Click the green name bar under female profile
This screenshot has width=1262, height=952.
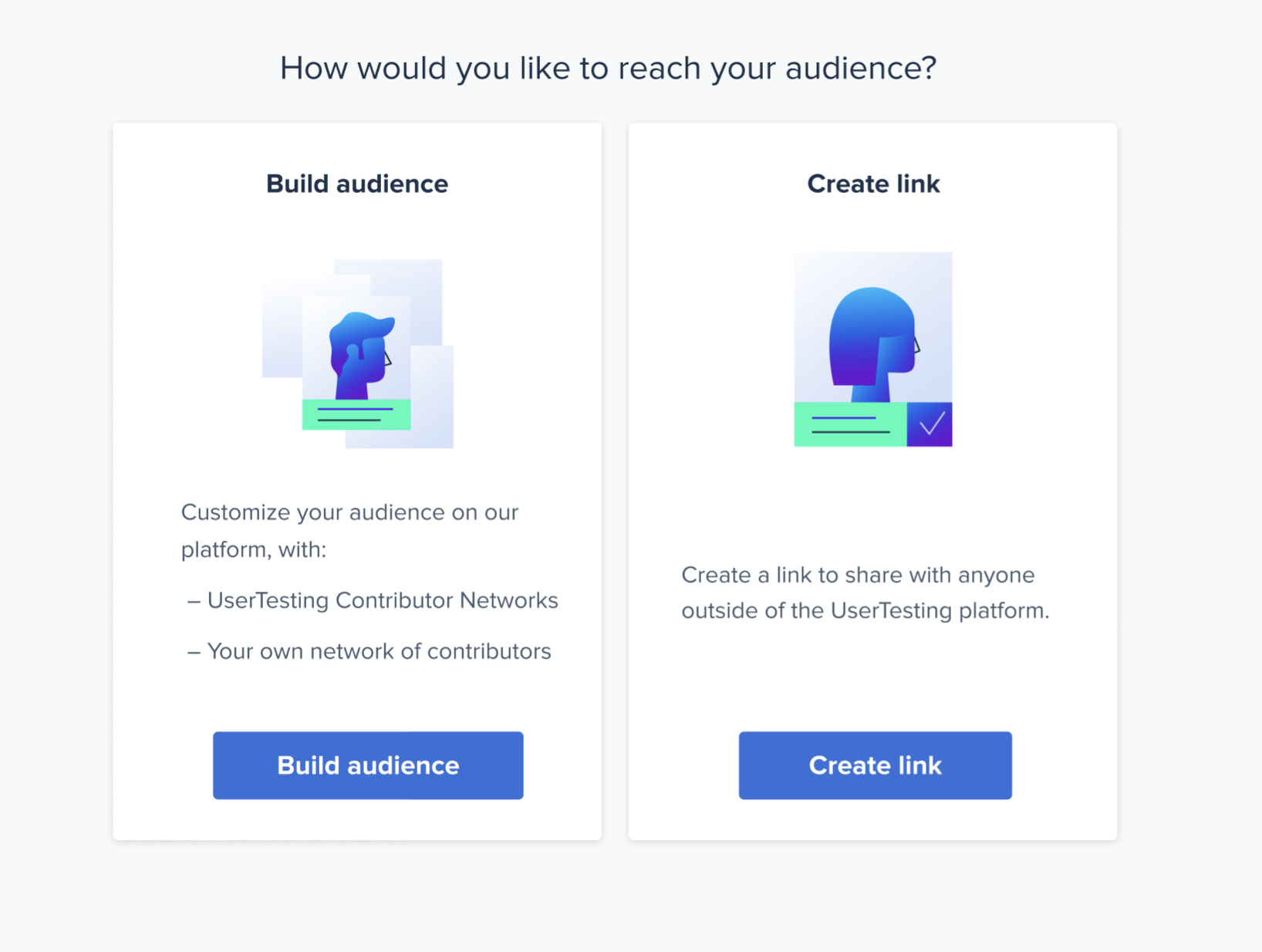tap(850, 424)
